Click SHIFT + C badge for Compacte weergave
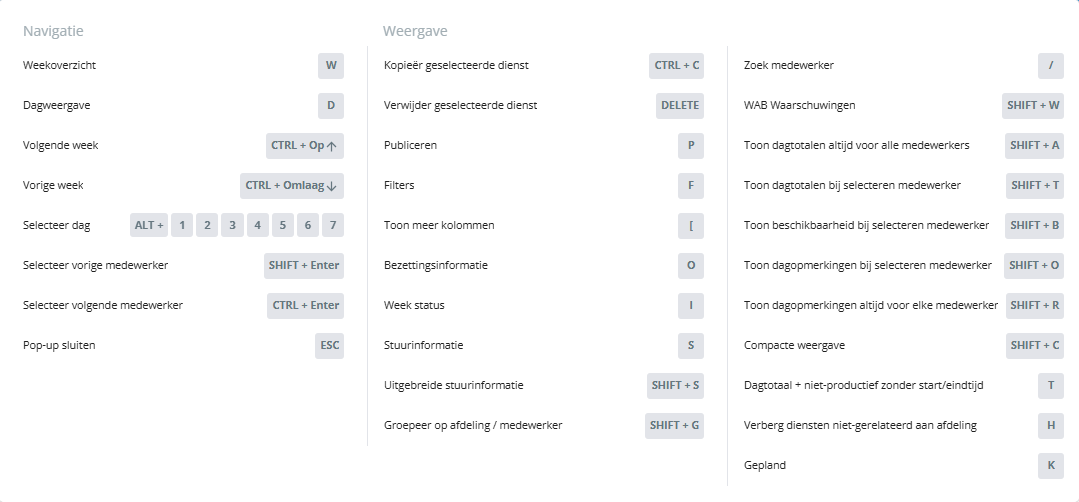Viewport: 1079px width, 502px height. pyautogui.click(x=1035, y=346)
